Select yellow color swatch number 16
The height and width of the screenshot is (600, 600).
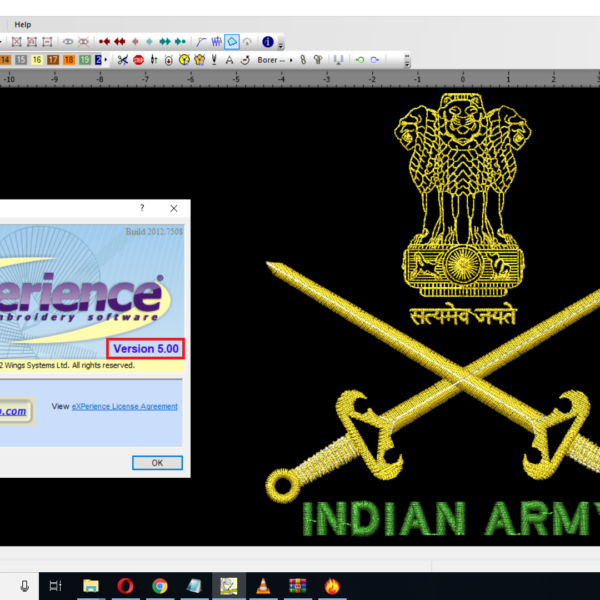37,60
